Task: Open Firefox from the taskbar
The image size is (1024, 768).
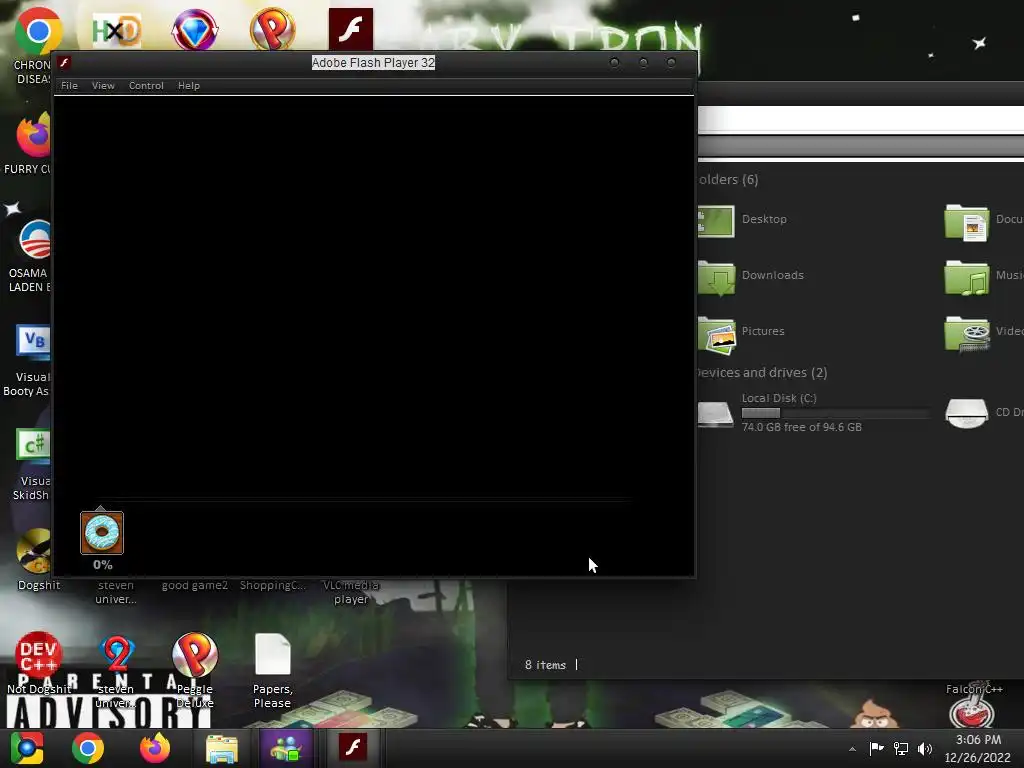Action: (155, 748)
